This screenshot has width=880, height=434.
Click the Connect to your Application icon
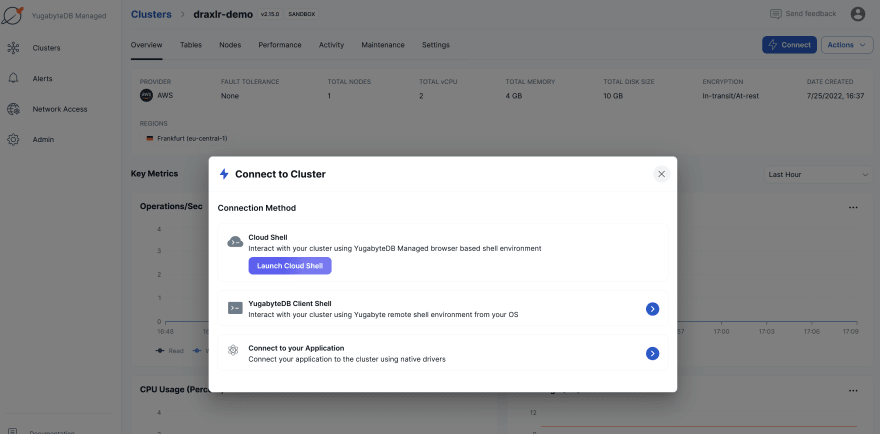tap(233, 350)
